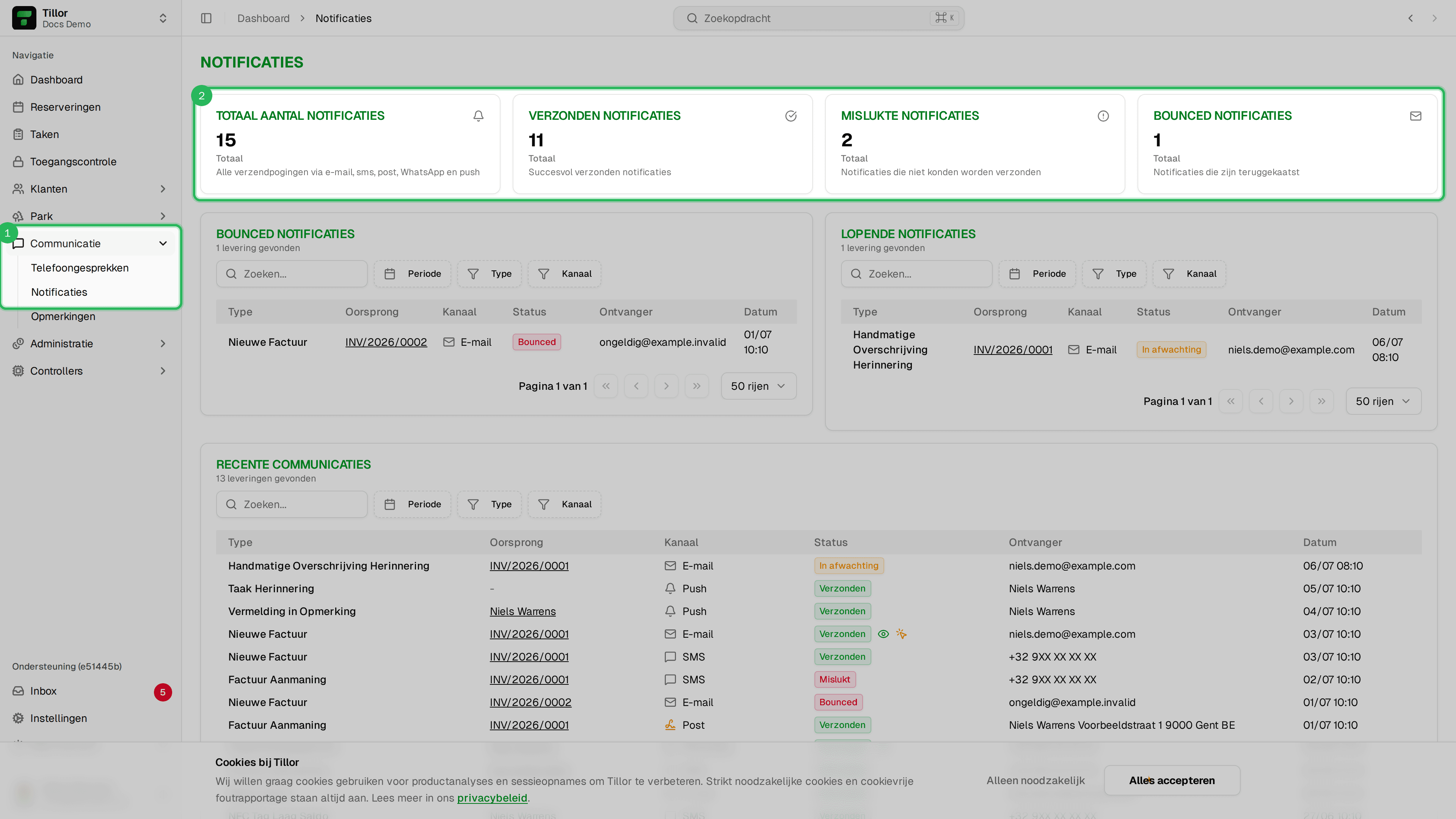This screenshot has height=819, width=1456.
Task: Open Kanaal filter in Lopende Notificaties
Action: (1189, 273)
